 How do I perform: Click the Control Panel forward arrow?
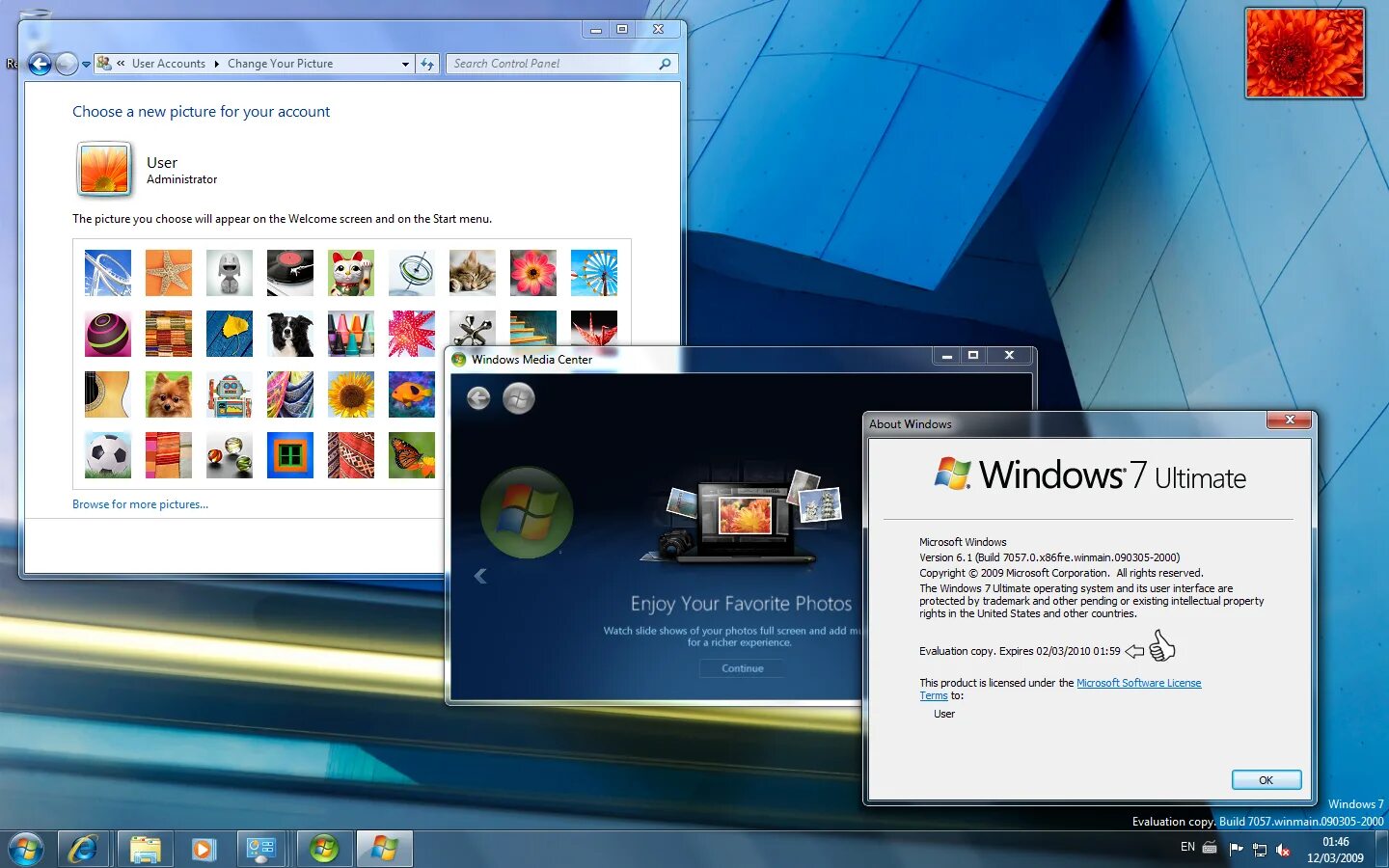pos(67,64)
